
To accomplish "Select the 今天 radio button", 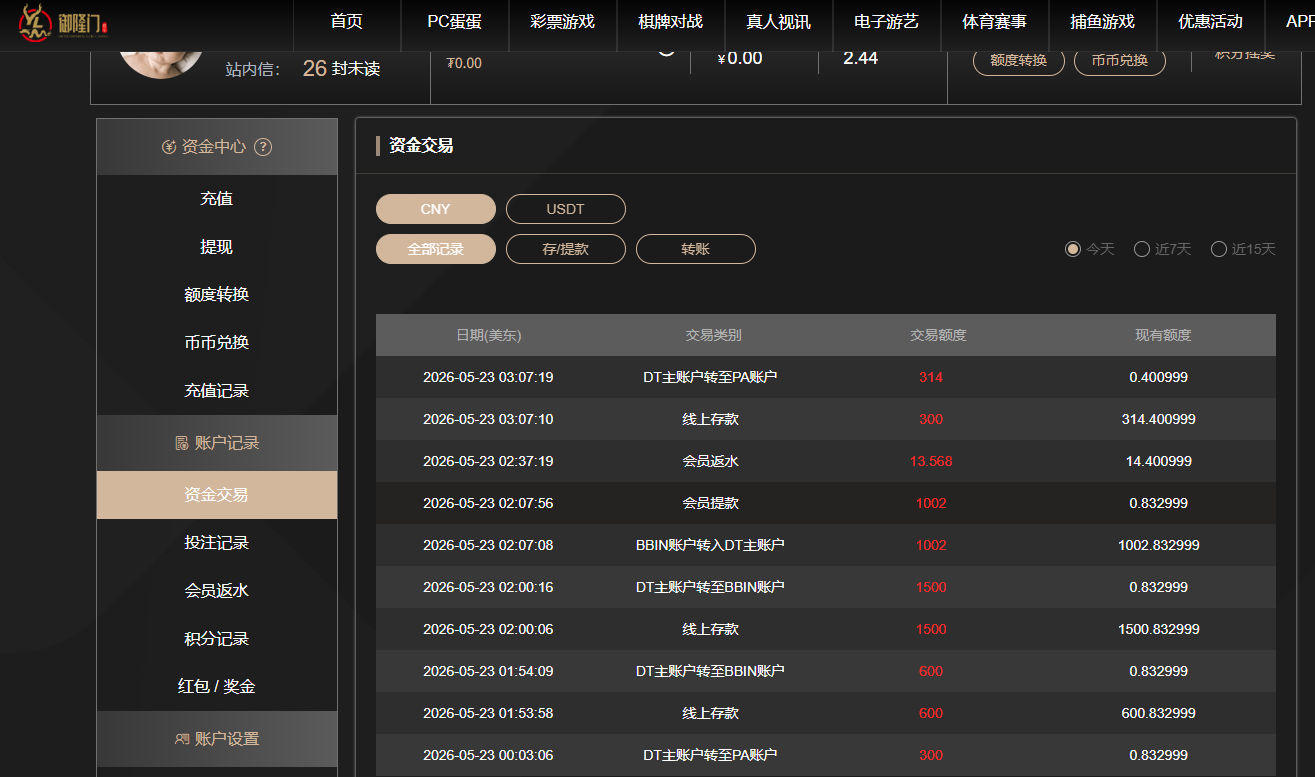I will pyautogui.click(x=1073, y=249).
